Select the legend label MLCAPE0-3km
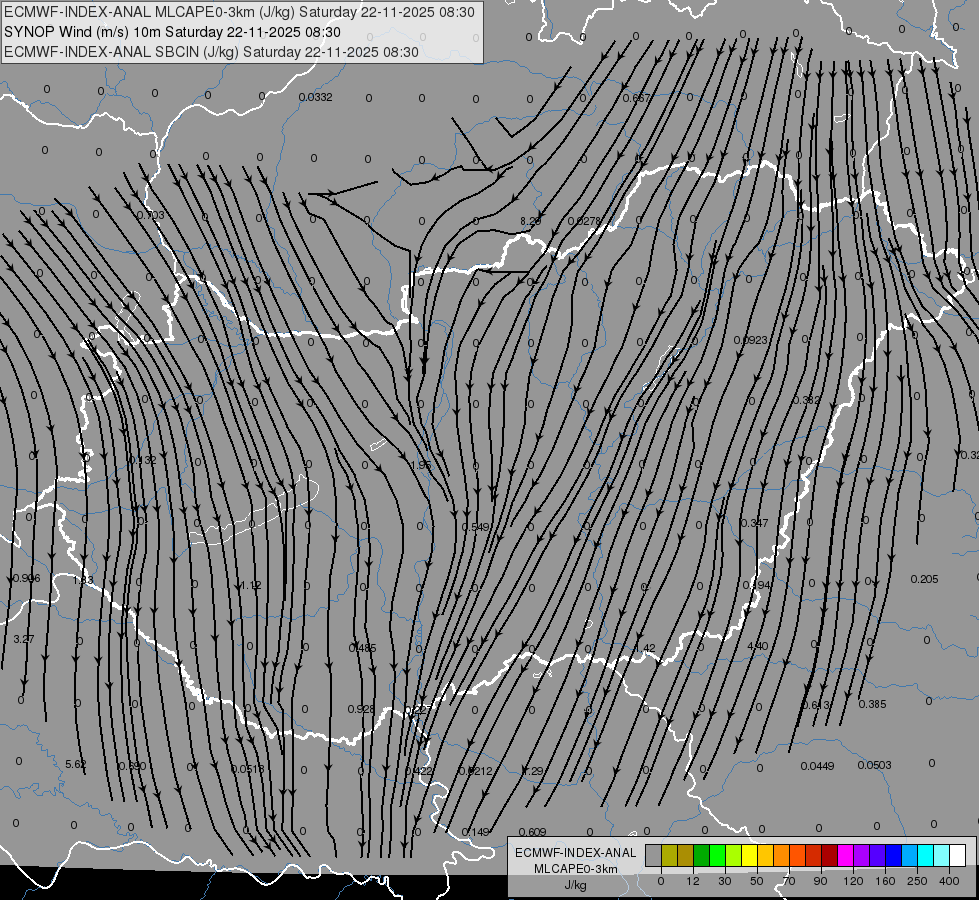Screen dimensions: 979x900 click(x=576, y=869)
